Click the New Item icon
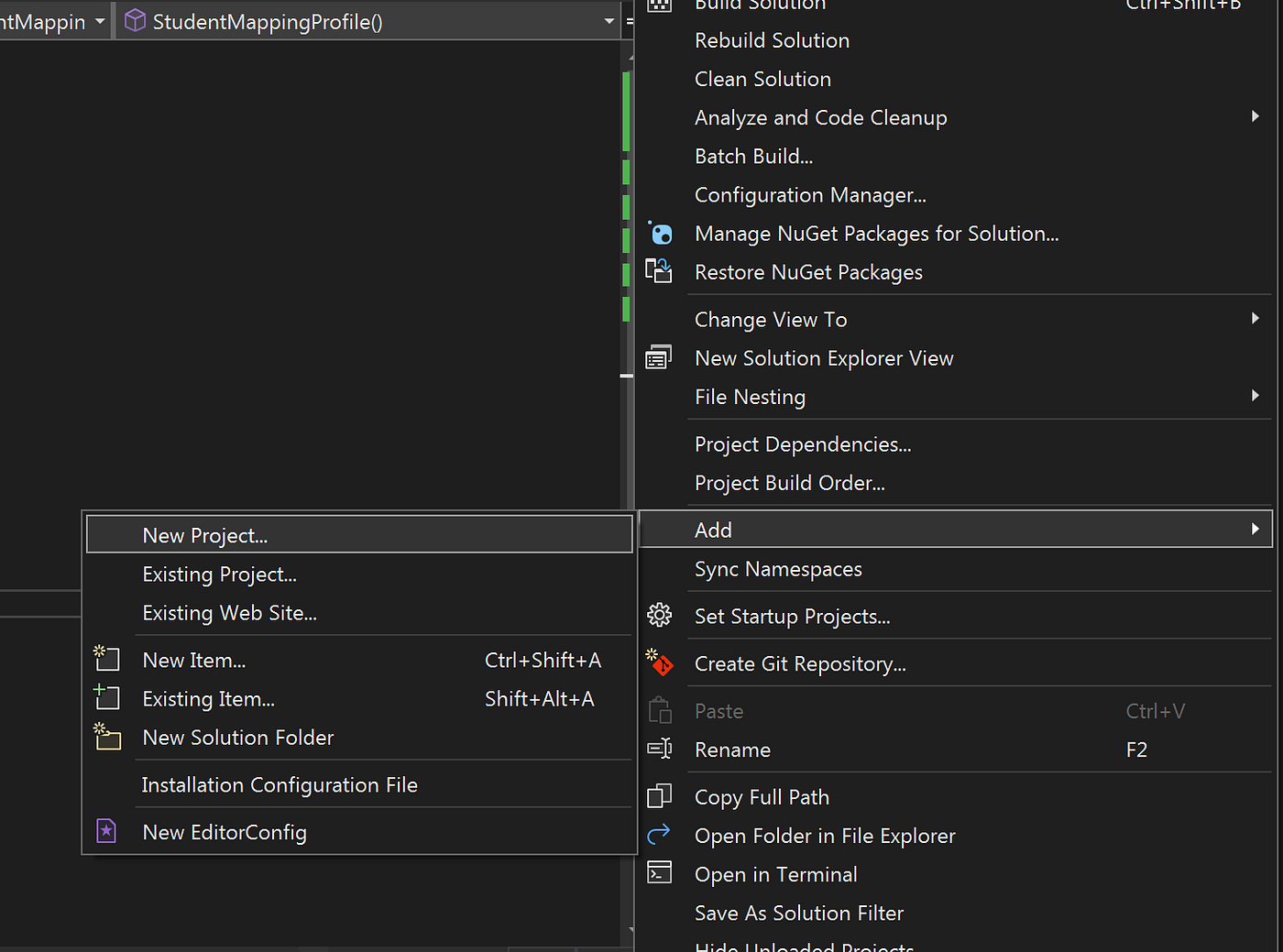1283x952 pixels. pyautogui.click(x=107, y=659)
